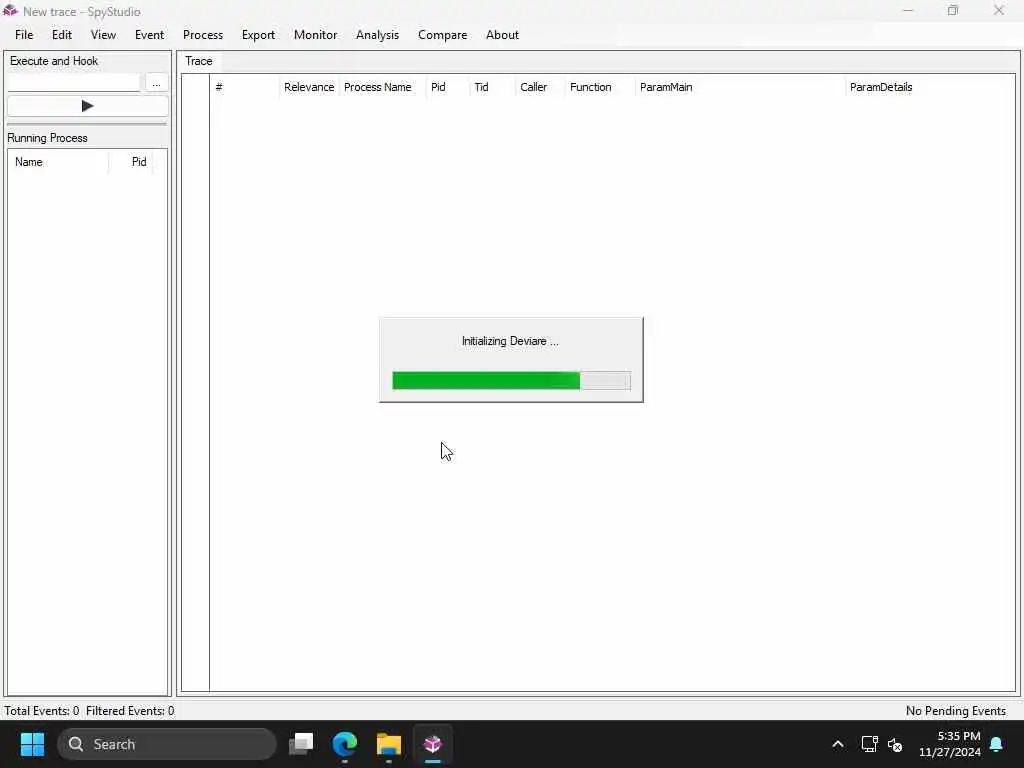Click No Pending Events status text
Viewport: 1024px width, 768px height.
pos(955,711)
